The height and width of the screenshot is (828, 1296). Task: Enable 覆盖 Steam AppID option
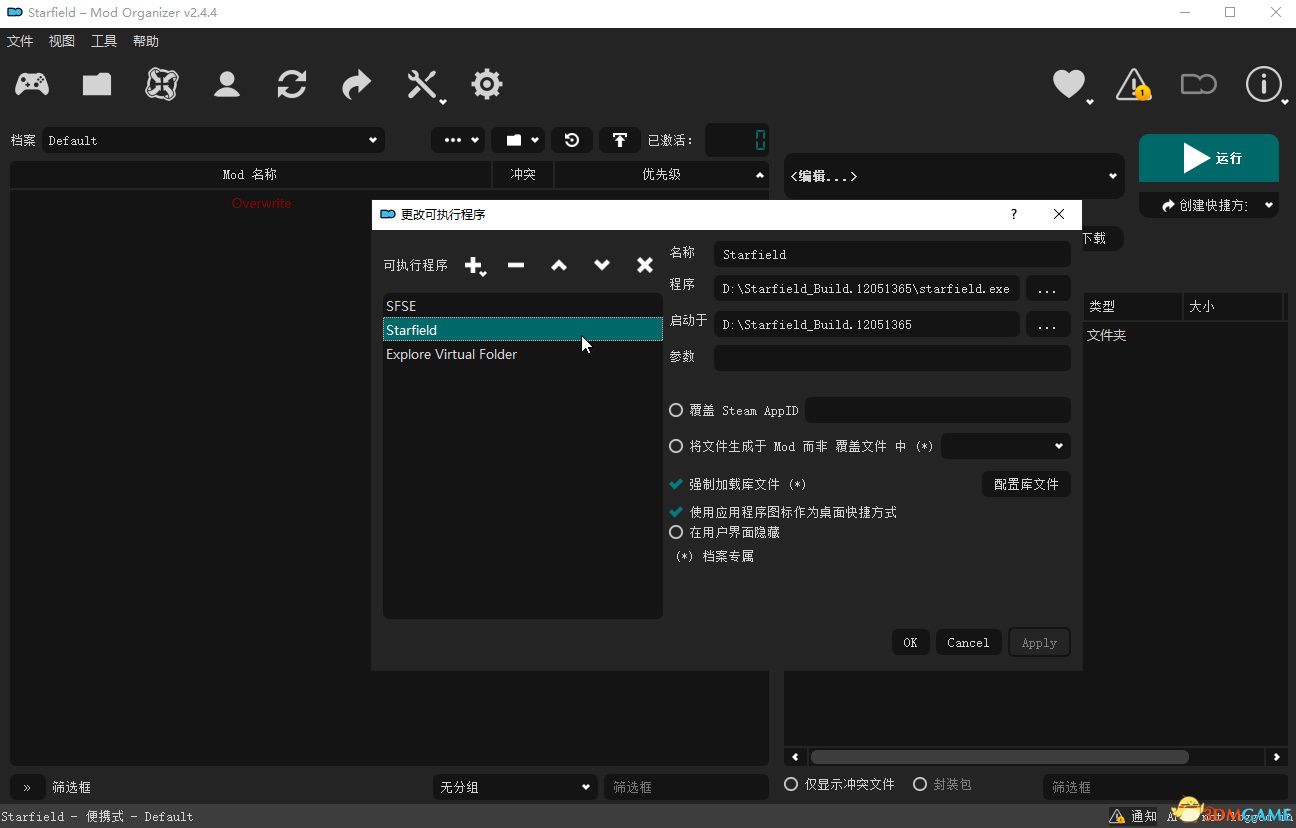tap(677, 411)
